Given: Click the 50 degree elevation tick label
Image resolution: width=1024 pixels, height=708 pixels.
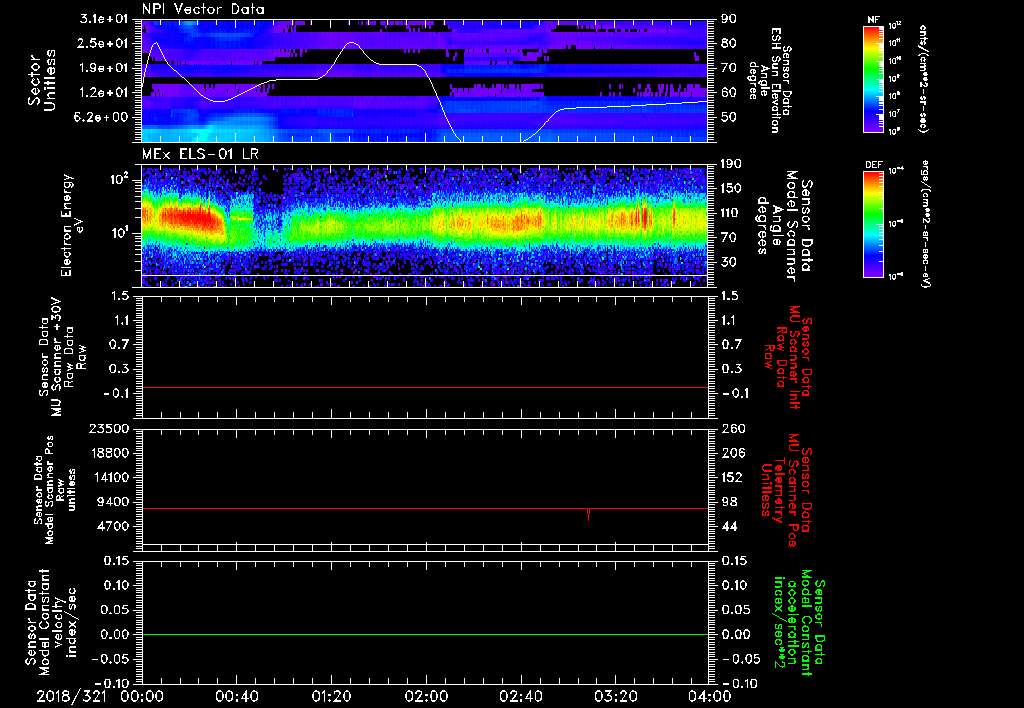Looking at the screenshot, I should coord(729,118).
